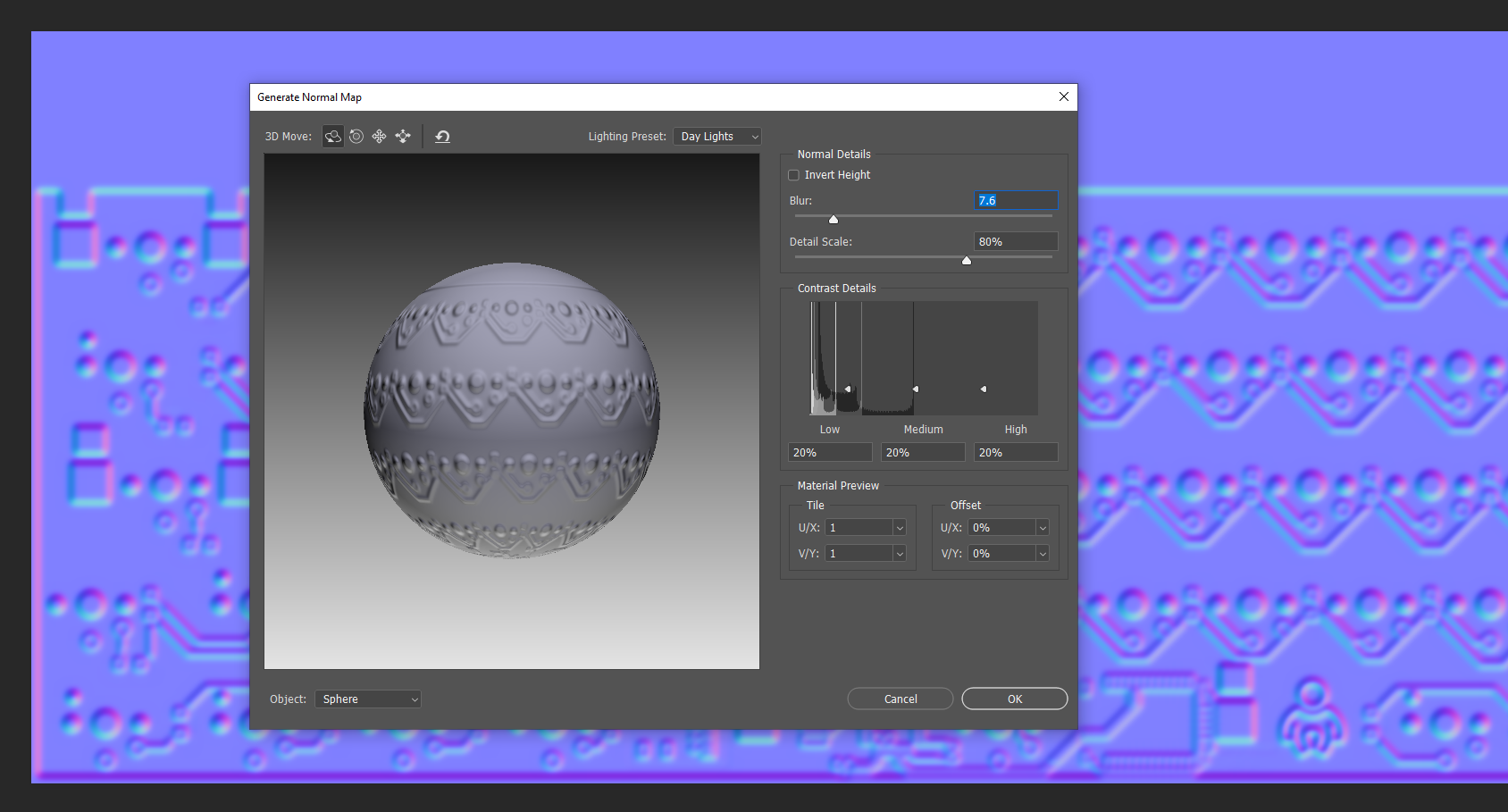Enable the Invert Height checkbox
The height and width of the screenshot is (812, 1508).
[793, 174]
